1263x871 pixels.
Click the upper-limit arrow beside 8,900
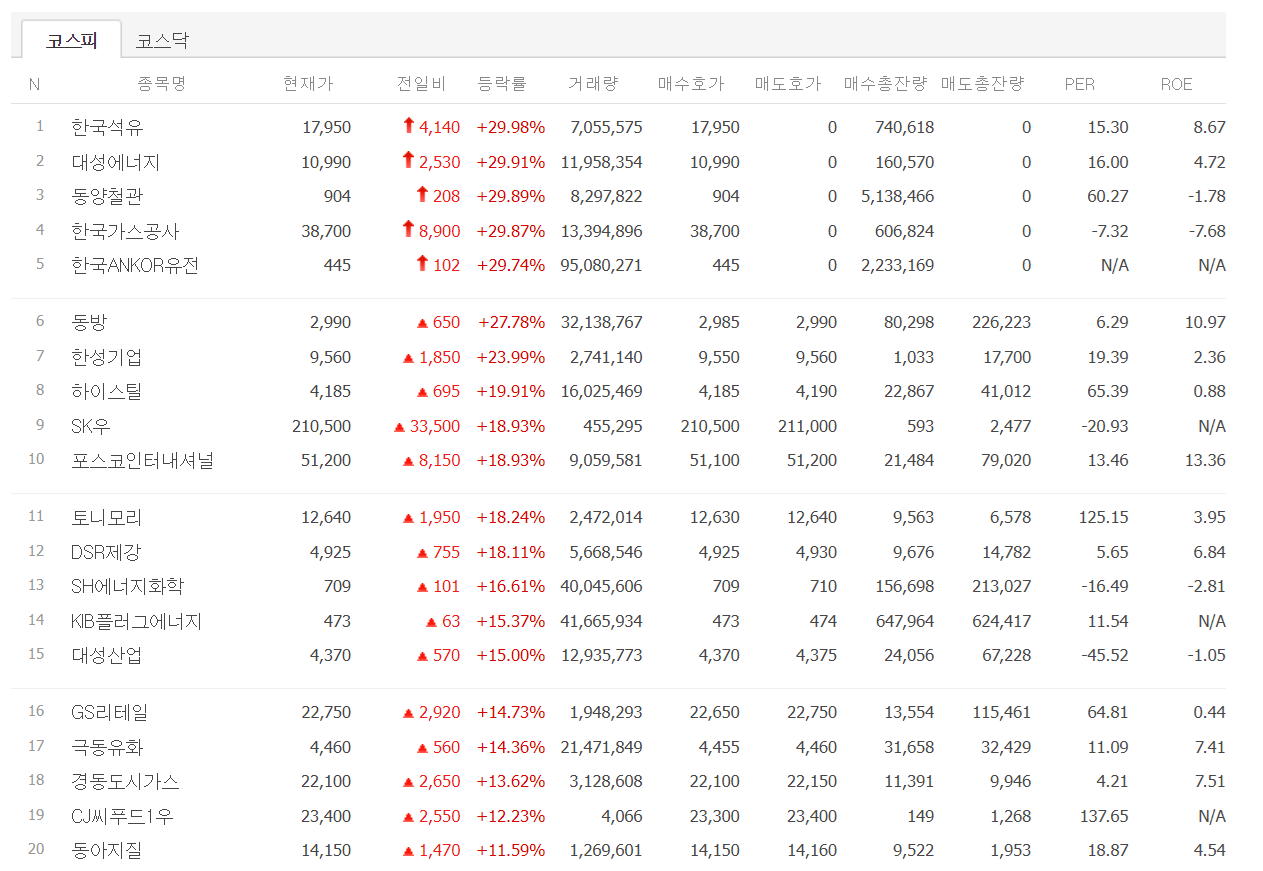pos(408,230)
